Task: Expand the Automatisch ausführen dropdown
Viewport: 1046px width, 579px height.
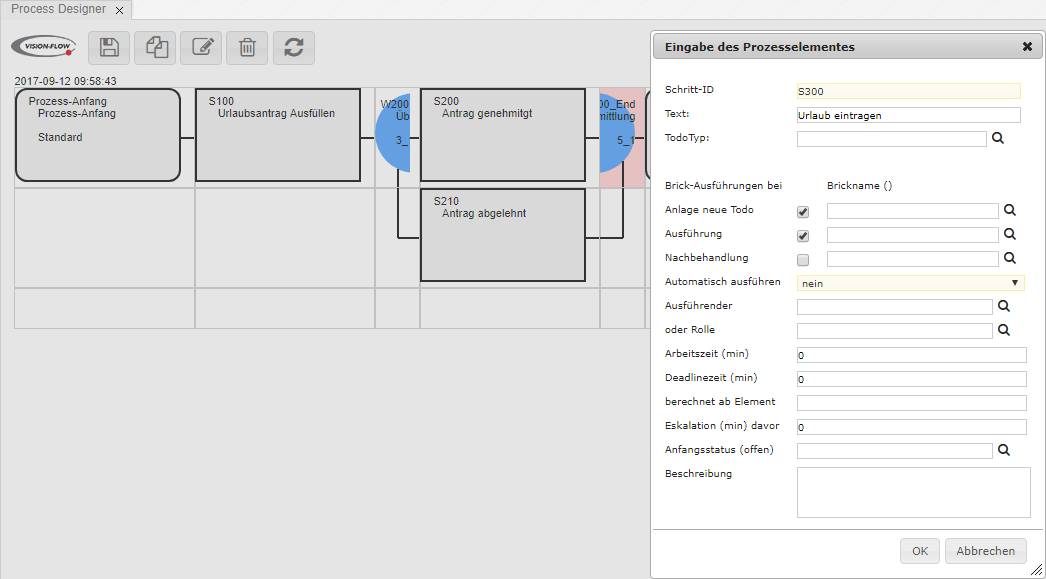Action: (910, 283)
